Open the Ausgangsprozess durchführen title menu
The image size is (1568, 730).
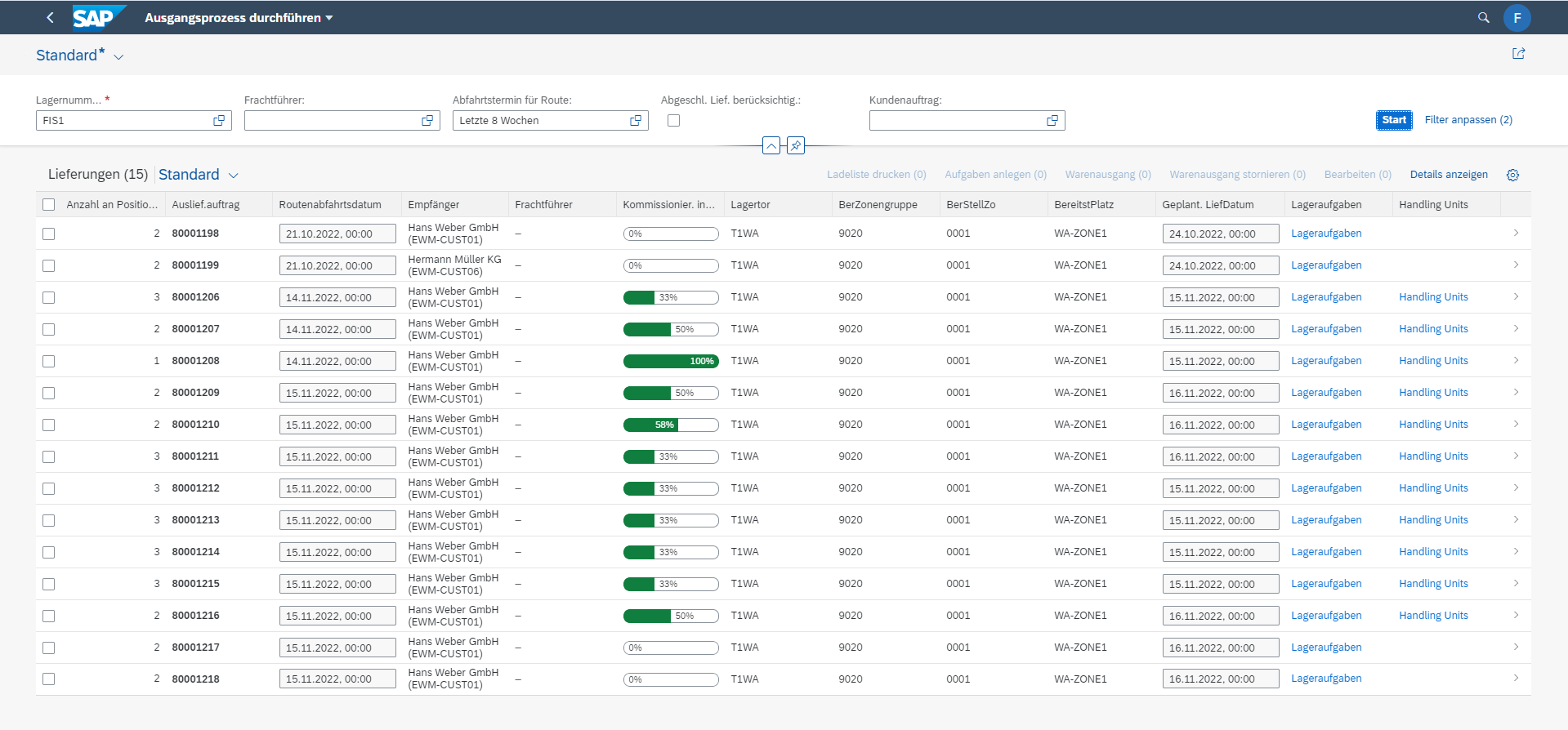239,18
